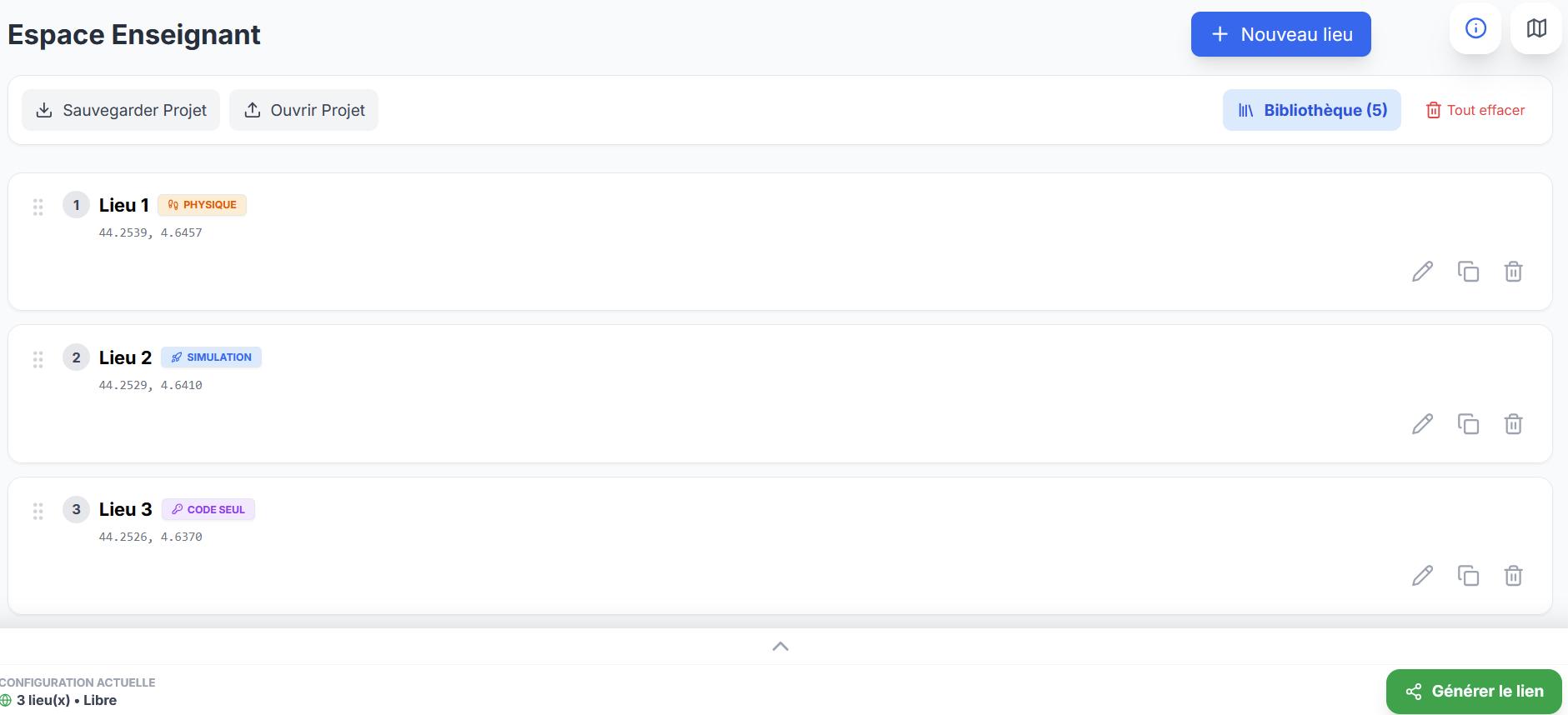Duplicate Lieu 3 using the copy icon
Screen dimensions: 1568x715
tap(1468, 576)
